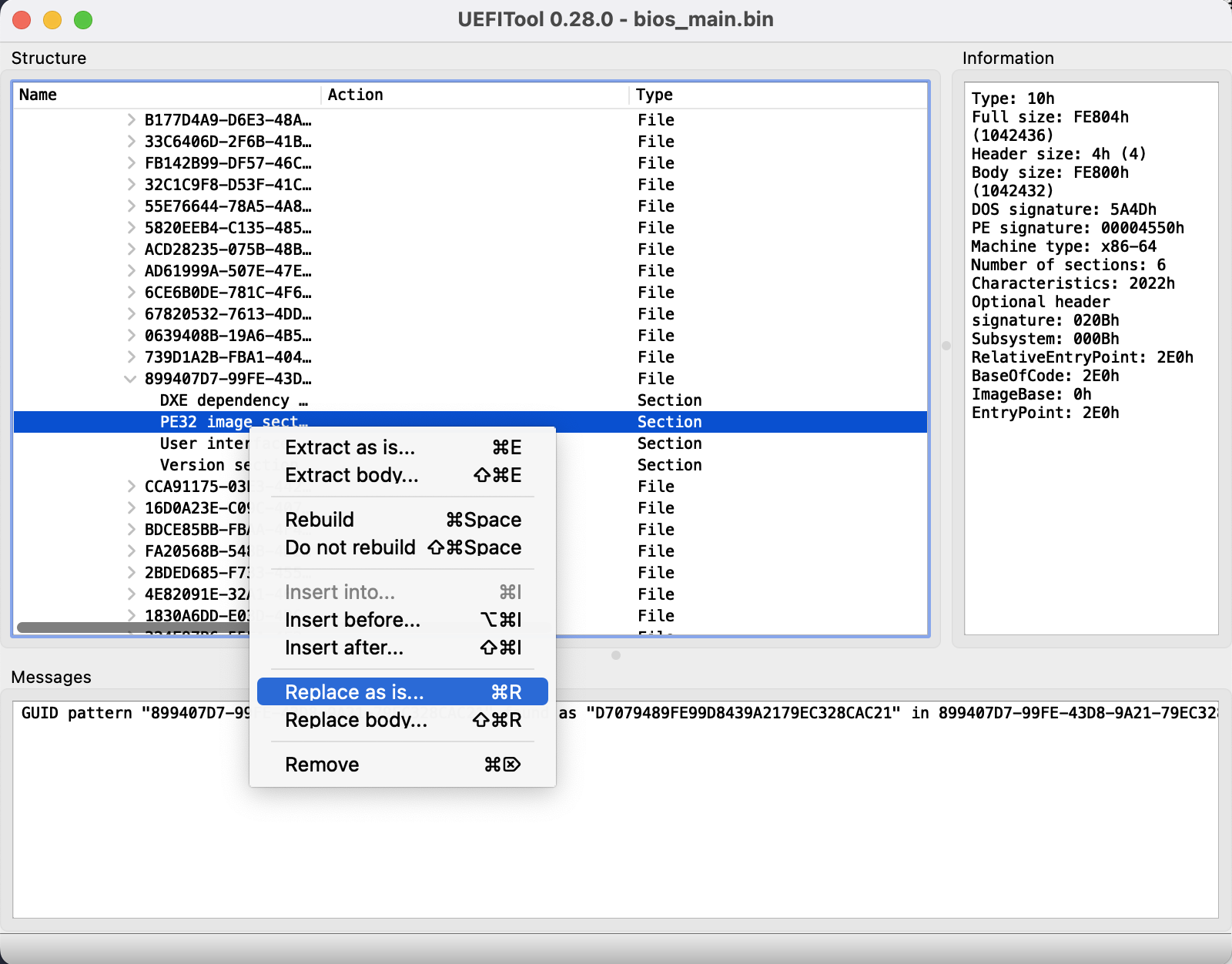Click the splitter handle above Messages panel
Screen dimensions: 1232x964
tap(616, 655)
